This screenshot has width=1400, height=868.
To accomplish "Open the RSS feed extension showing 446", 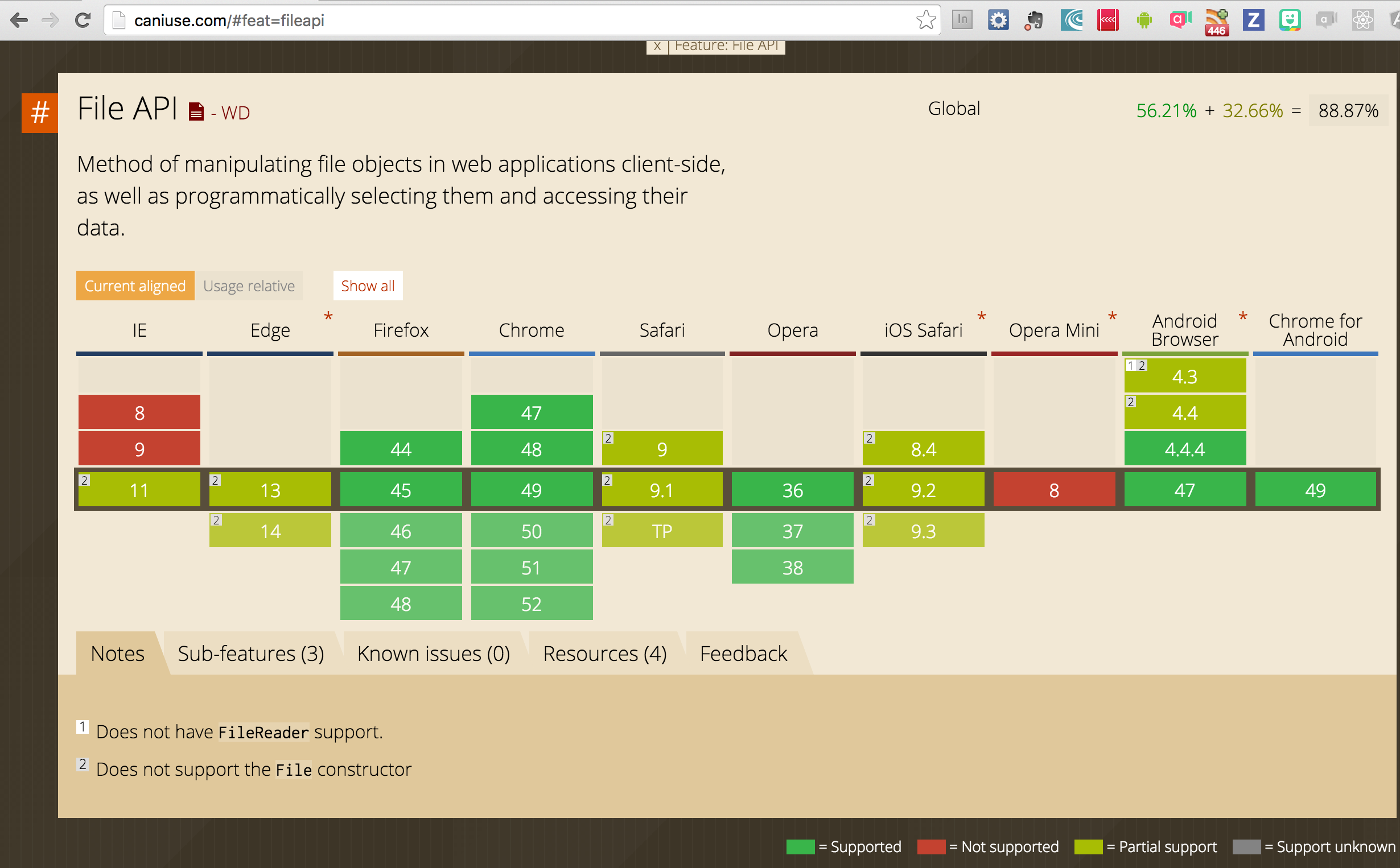I will pyautogui.click(x=1217, y=22).
